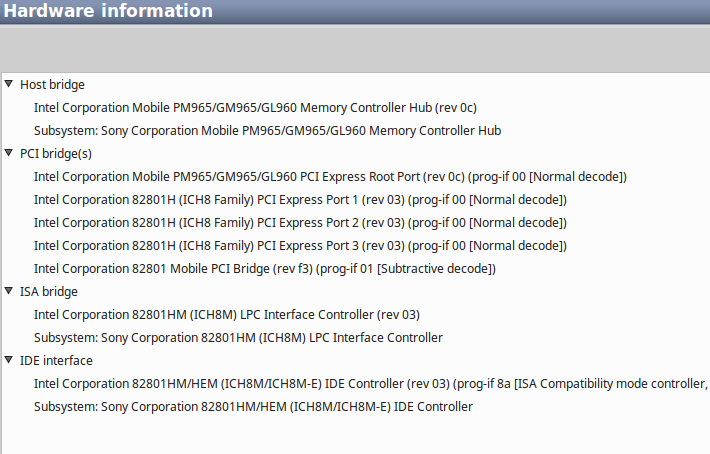The height and width of the screenshot is (454, 710).
Task: Select the Sony Subsystem IDE Controller row
Action: pyautogui.click(x=253, y=406)
